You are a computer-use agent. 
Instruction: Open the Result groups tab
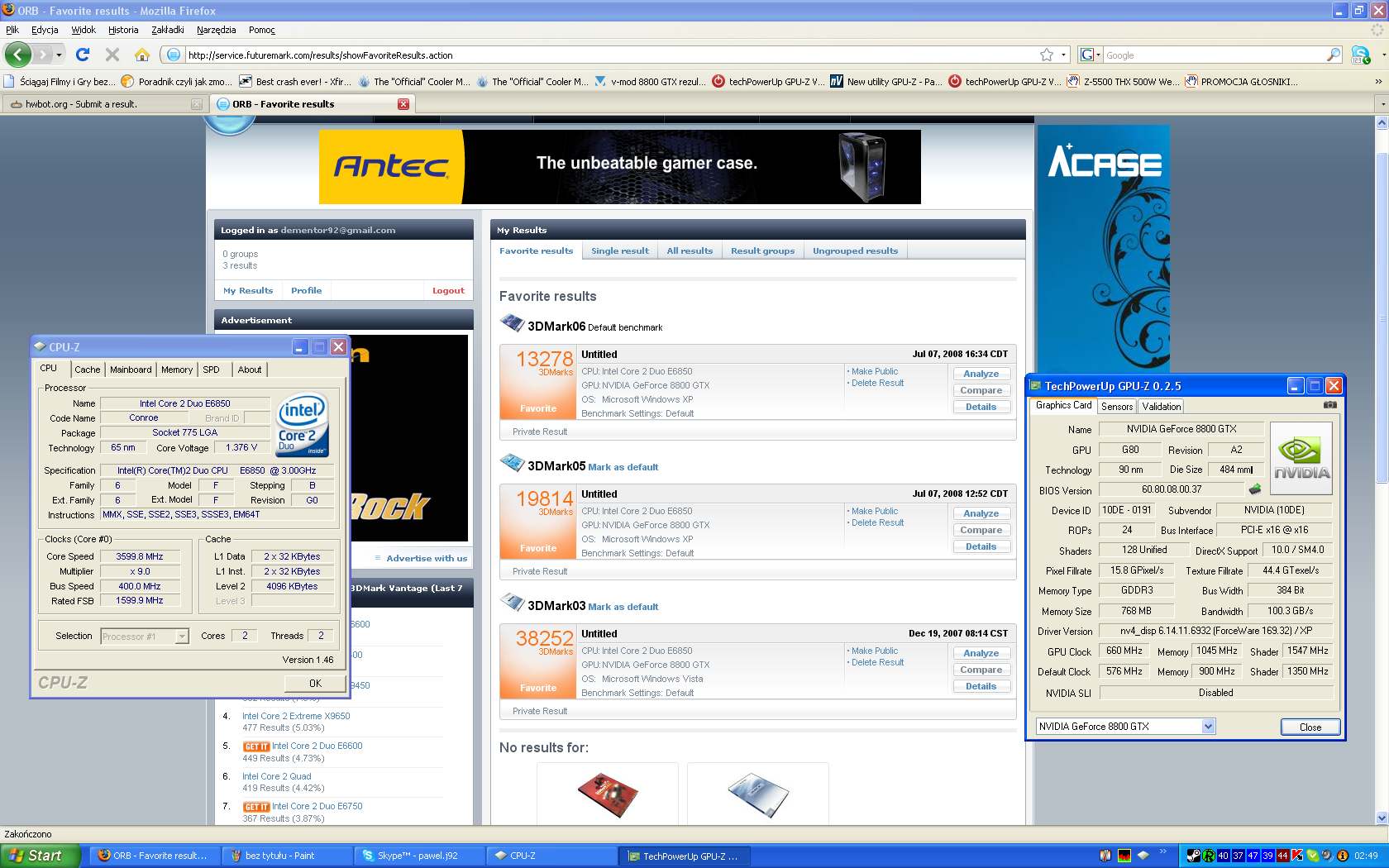tap(762, 250)
